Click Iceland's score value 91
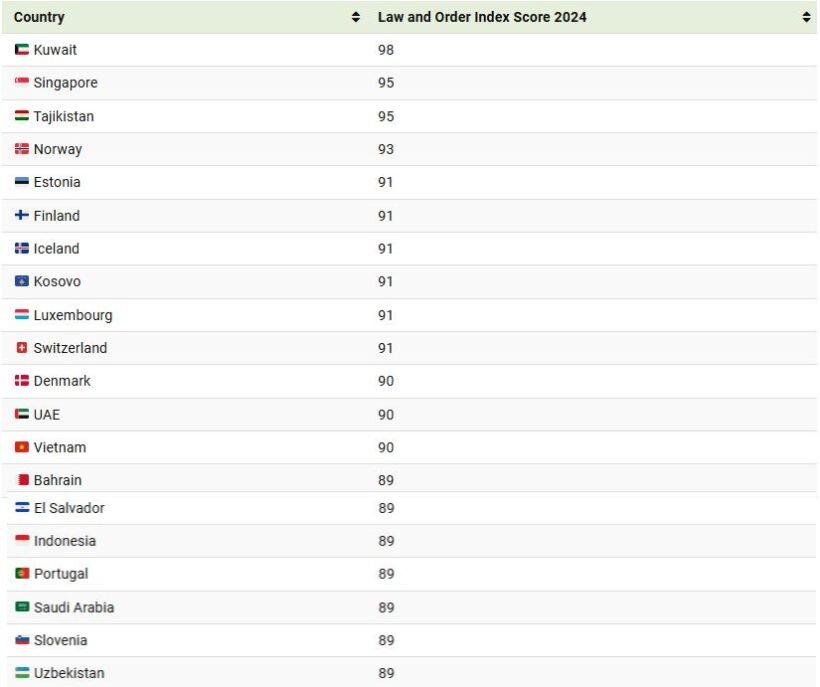This screenshot has height=687, width=820. 386,249
